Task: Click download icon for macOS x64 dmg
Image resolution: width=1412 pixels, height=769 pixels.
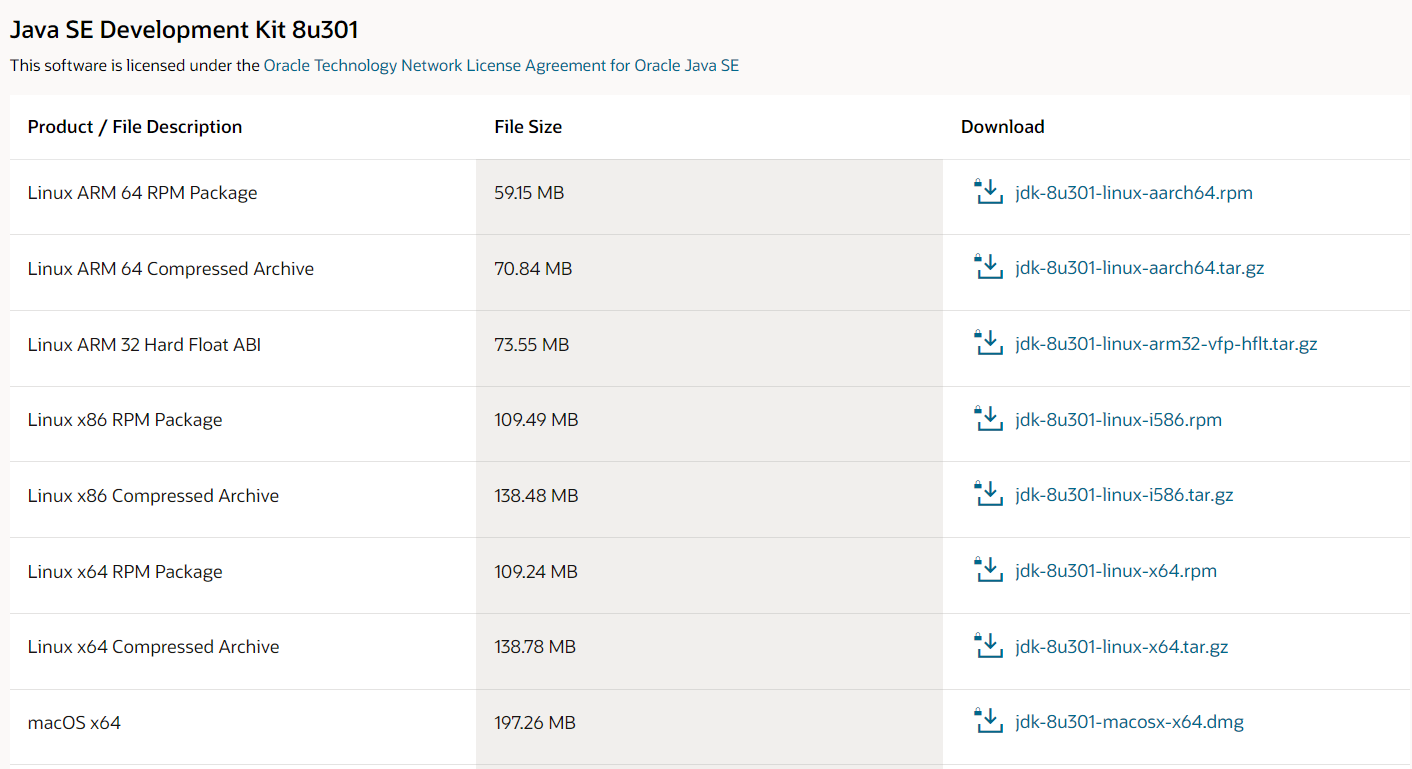Action: (988, 722)
